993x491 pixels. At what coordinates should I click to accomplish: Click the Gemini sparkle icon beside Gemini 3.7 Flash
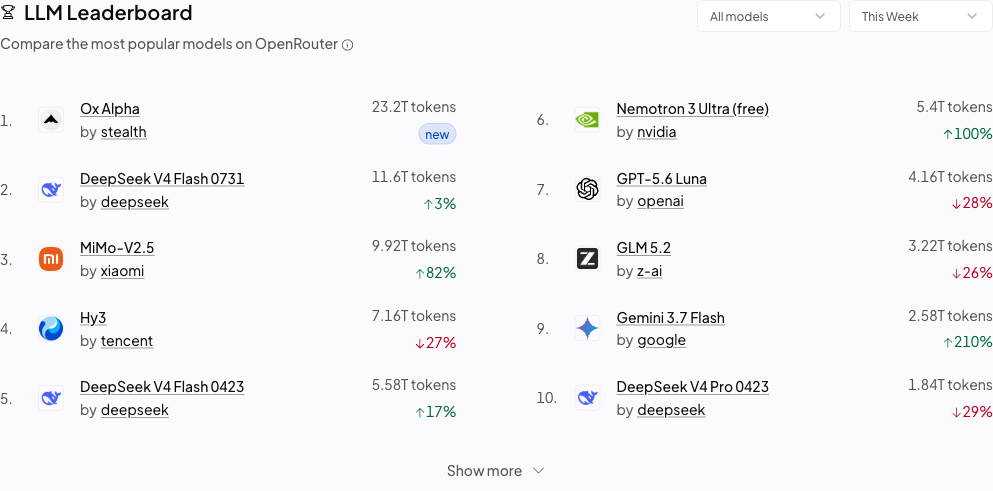(x=587, y=329)
